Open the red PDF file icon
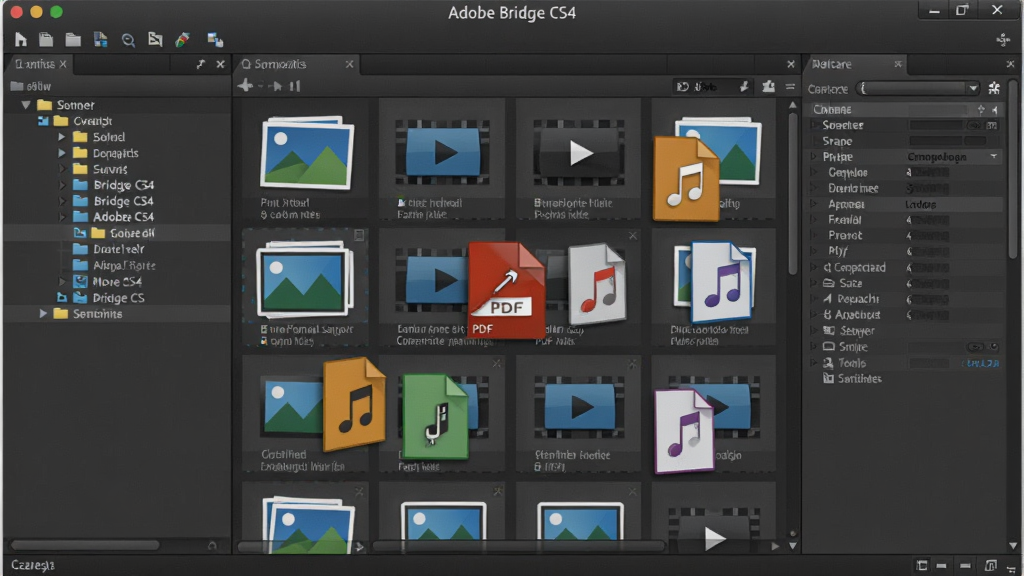 [507, 290]
